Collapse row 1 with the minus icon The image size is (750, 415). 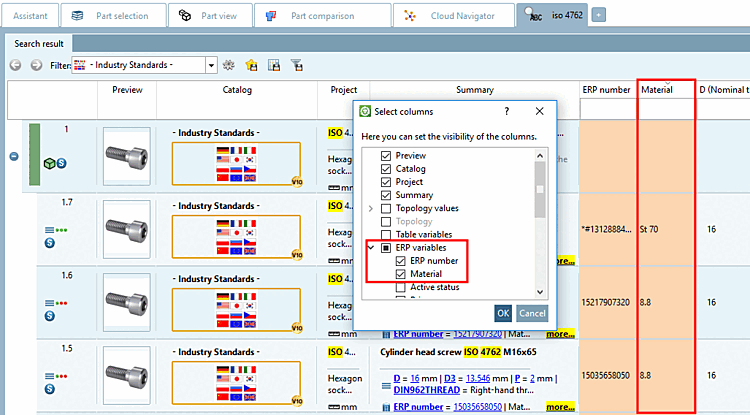(14, 156)
